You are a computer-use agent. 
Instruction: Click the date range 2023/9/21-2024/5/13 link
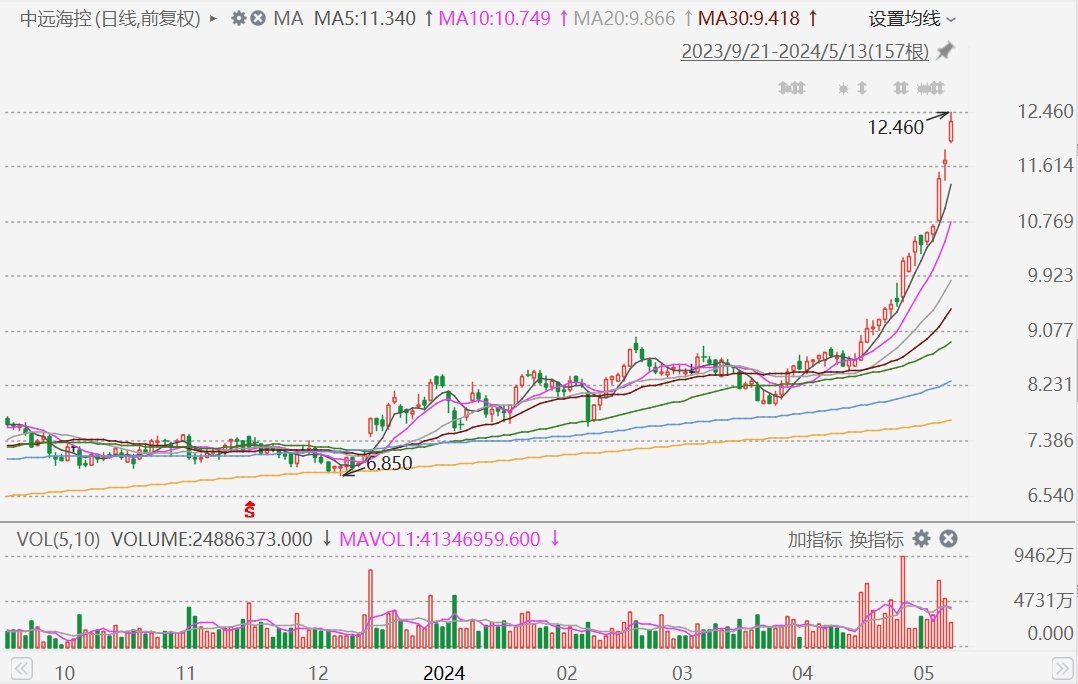click(805, 51)
